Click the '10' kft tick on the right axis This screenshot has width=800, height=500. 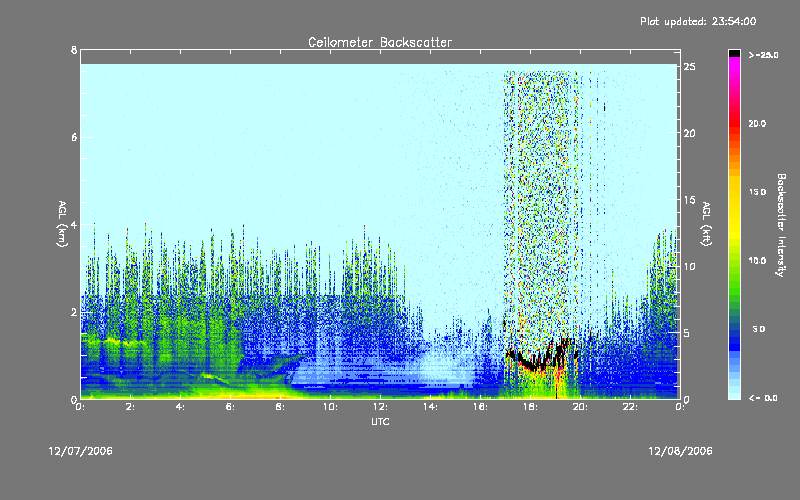[689, 266]
